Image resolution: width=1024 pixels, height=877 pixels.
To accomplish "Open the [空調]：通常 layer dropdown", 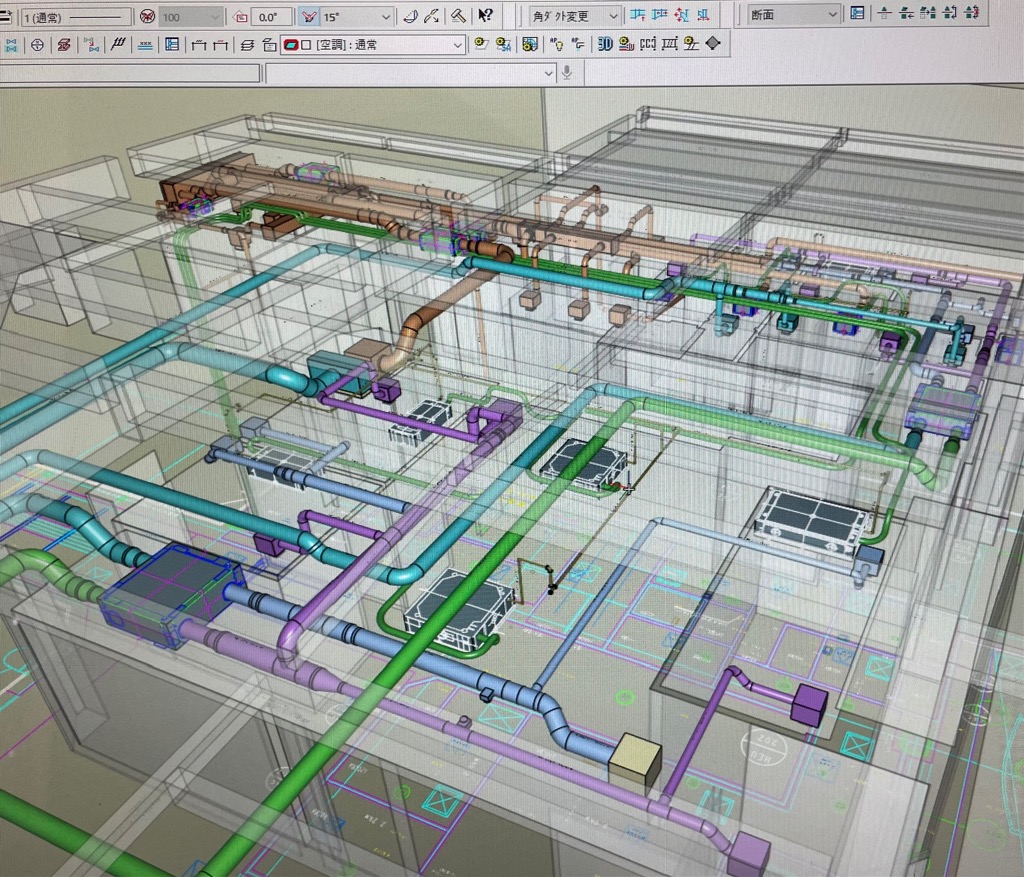I will (458, 45).
